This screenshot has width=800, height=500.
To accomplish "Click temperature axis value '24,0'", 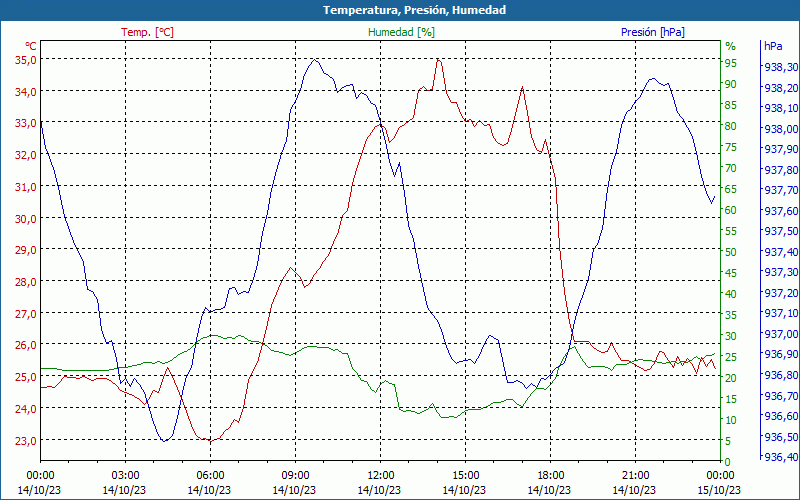I will coord(26,409).
